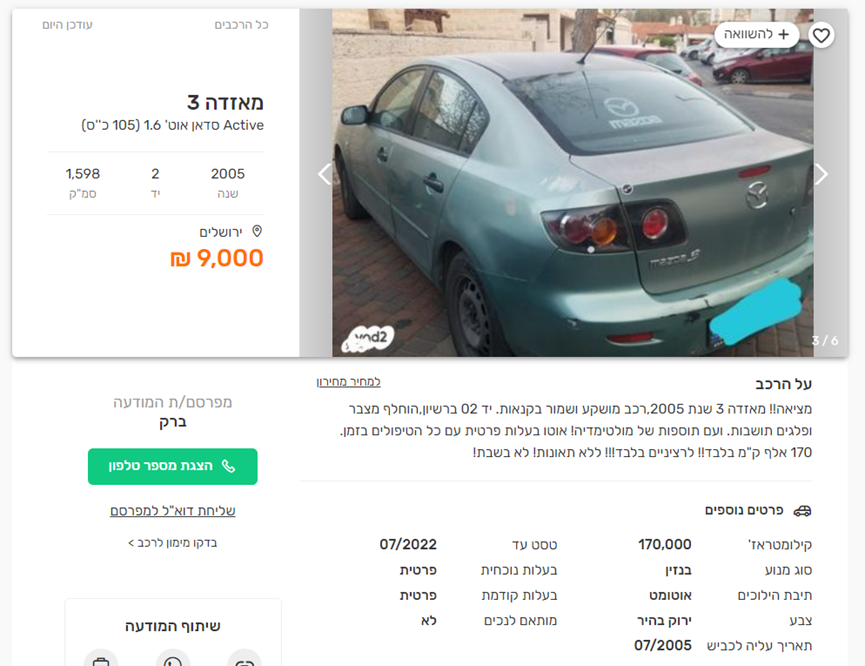Screen dimensions: 865x666
Task: Open the למחיר מחירון price list link
Action: point(348,382)
